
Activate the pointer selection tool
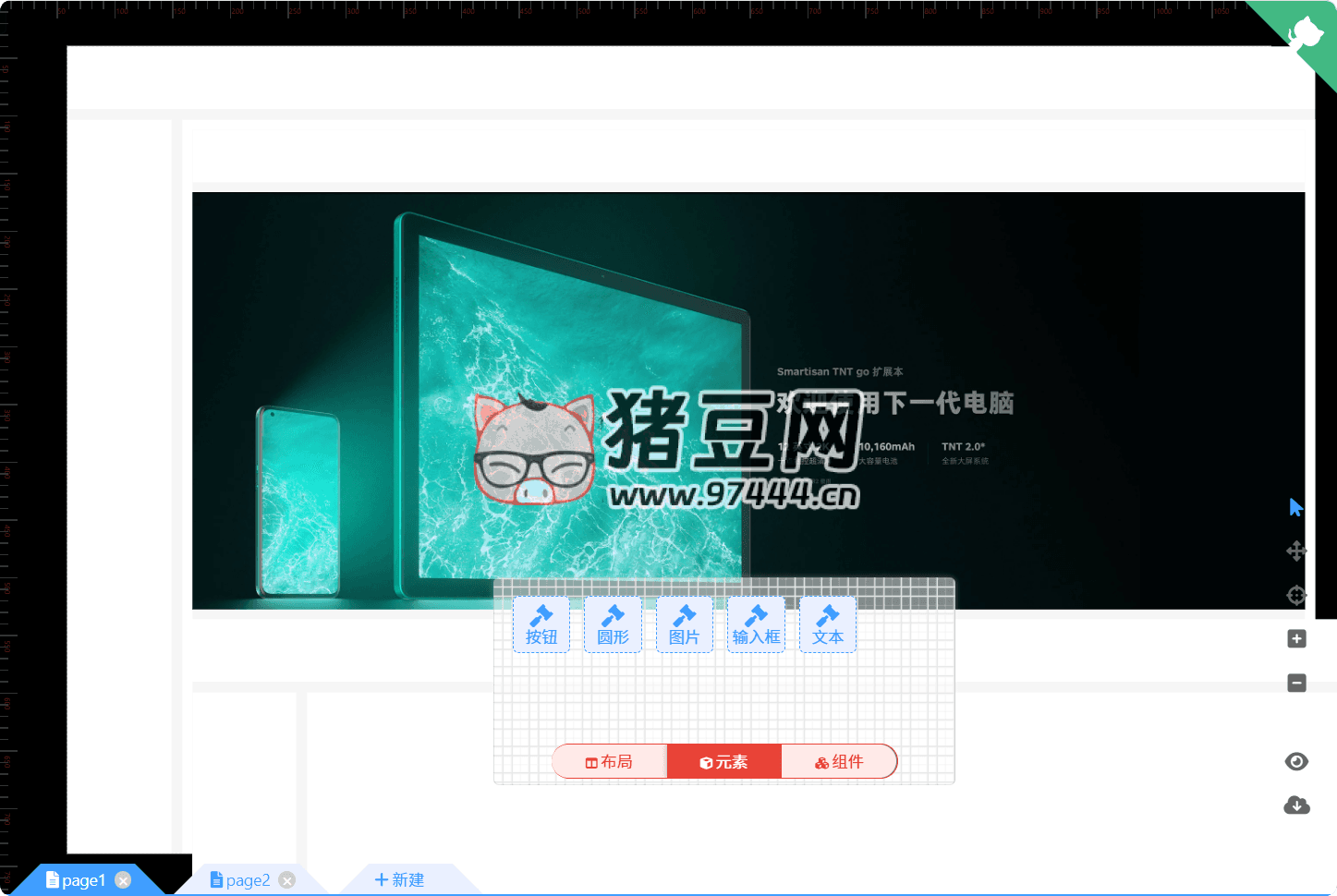point(1296,506)
